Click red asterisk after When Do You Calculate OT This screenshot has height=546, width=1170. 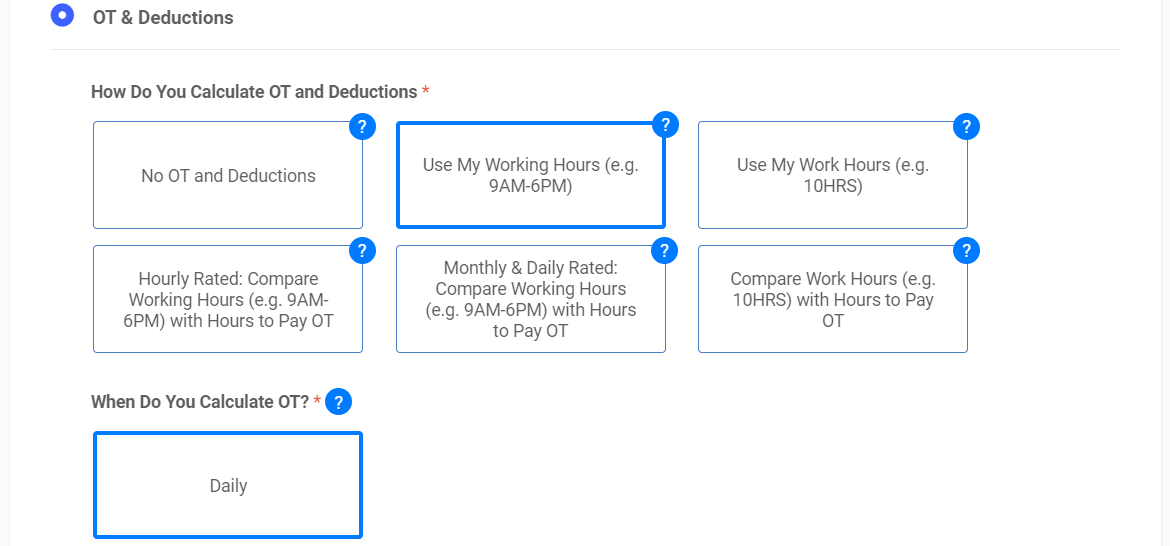317,401
